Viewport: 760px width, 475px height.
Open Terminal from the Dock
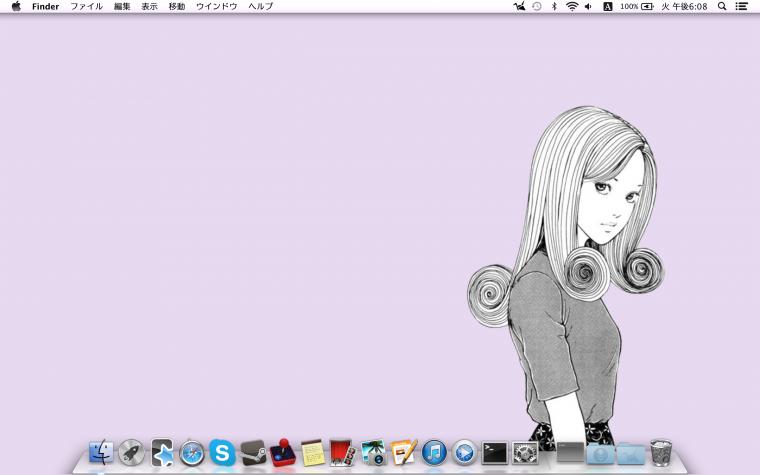click(x=495, y=453)
